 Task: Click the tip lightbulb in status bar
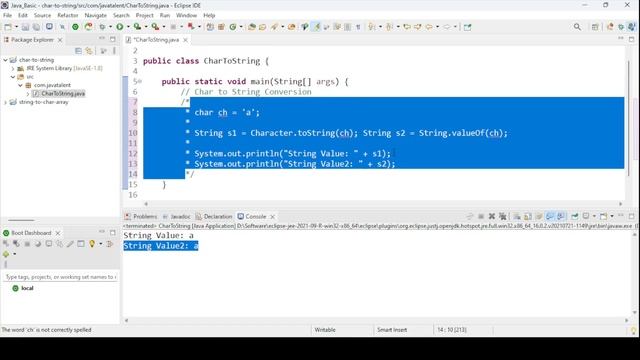633,330
